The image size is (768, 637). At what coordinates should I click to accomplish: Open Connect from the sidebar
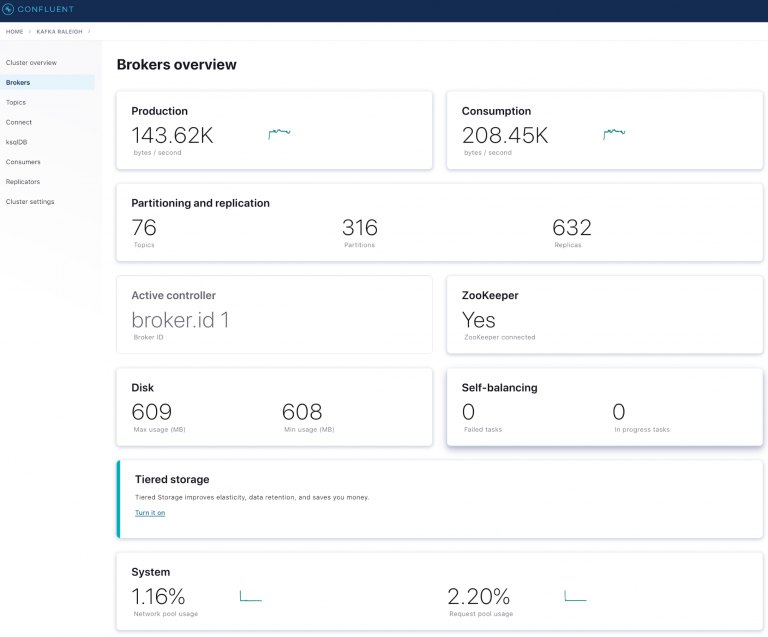pyautogui.click(x=19, y=122)
